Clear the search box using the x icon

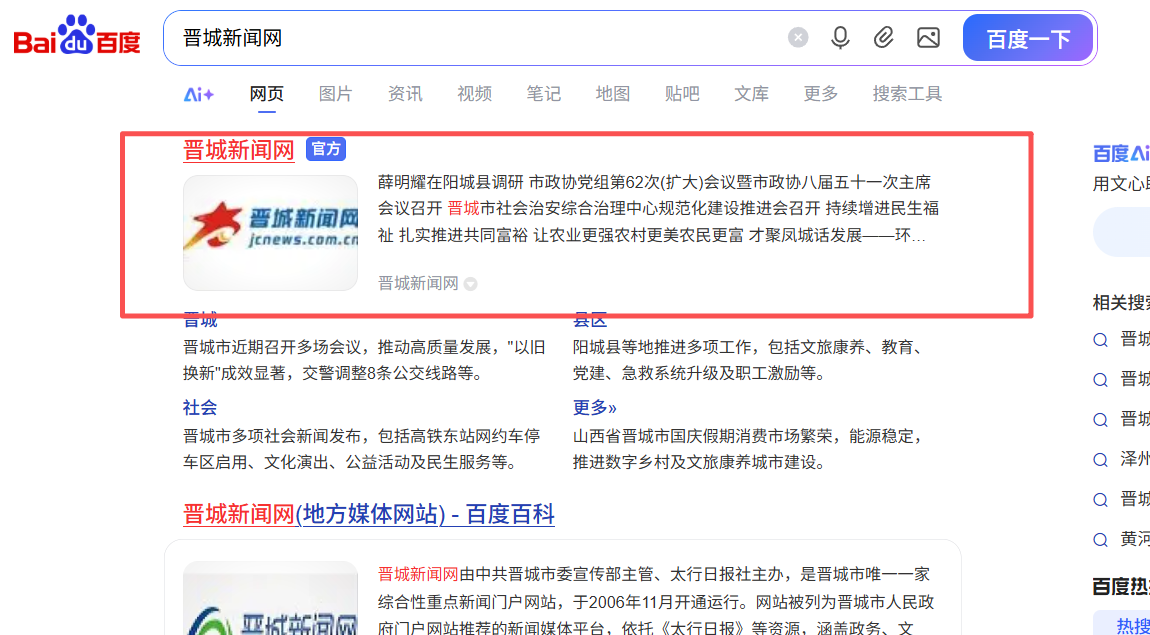[798, 37]
